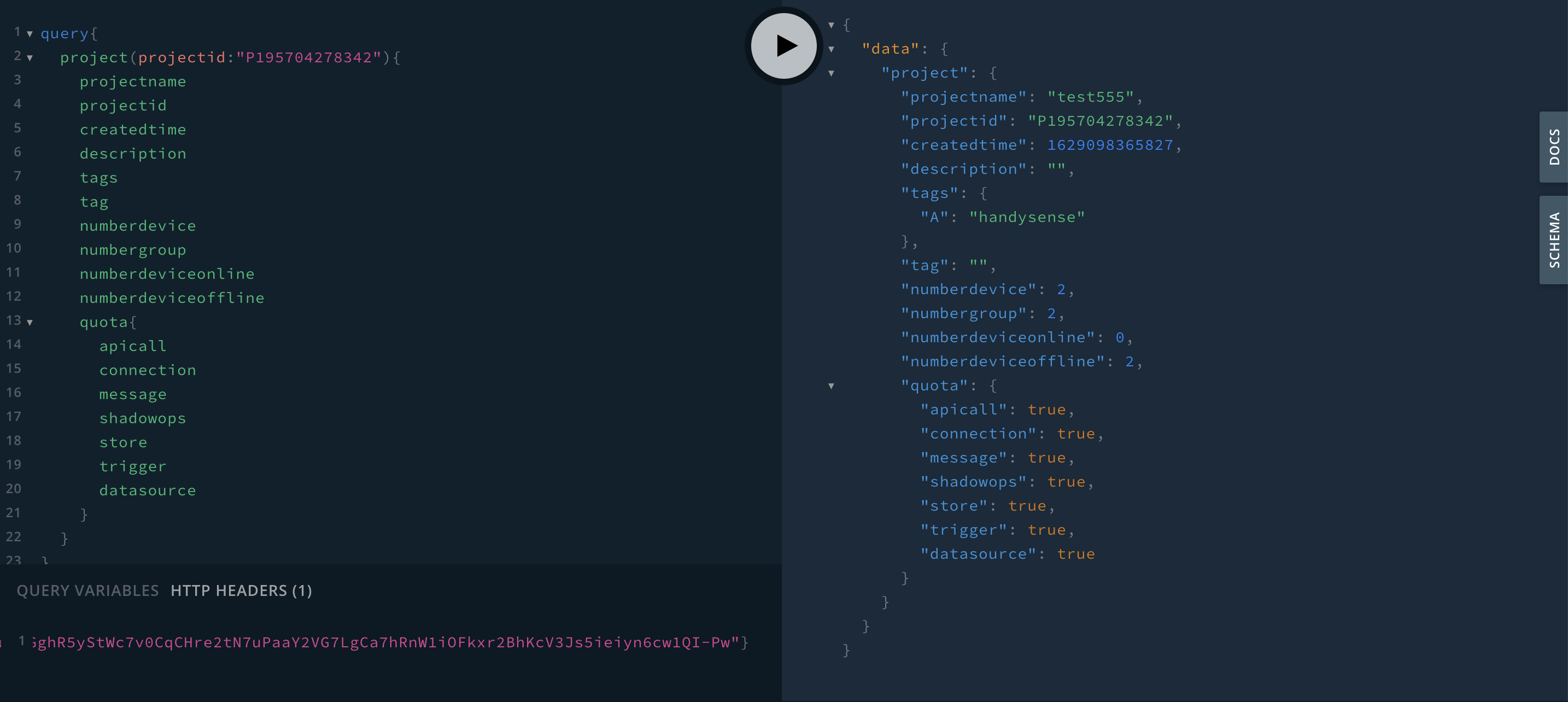Click "shadowops" key in the response
The image size is (1568, 702).
(973, 482)
